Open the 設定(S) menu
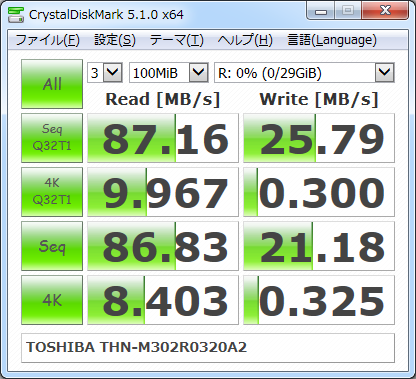 tap(115, 40)
